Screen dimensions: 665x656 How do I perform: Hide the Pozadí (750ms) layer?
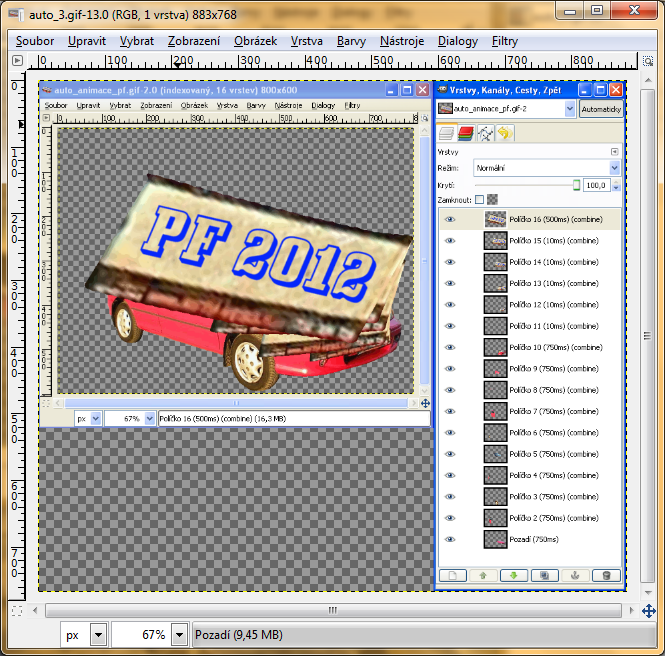[450, 539]
